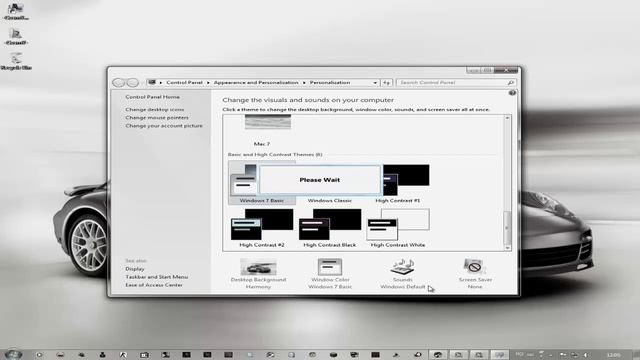Click the search magnifier in Control Panel
Image resolution: width=640 pixels, height=360 pixels.
[510, 82]
